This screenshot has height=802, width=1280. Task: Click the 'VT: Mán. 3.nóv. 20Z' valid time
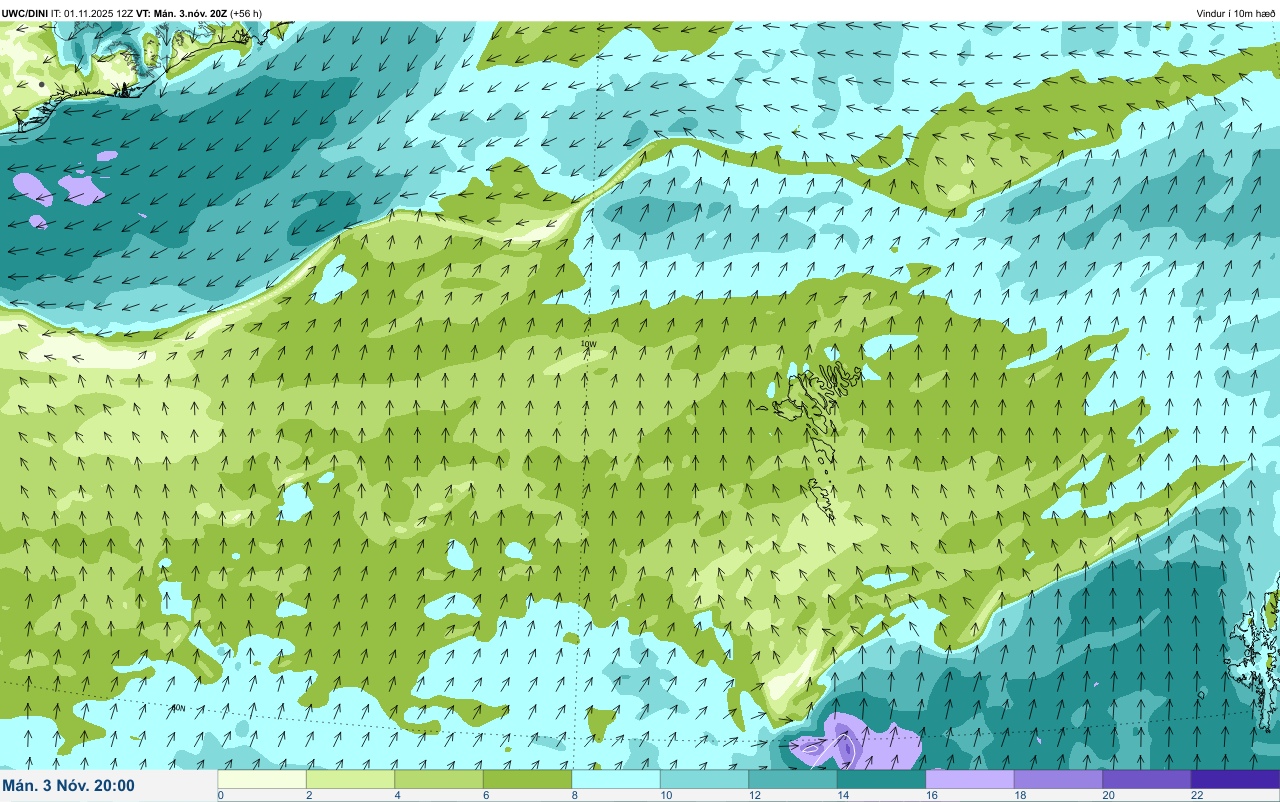click(181, 13)
